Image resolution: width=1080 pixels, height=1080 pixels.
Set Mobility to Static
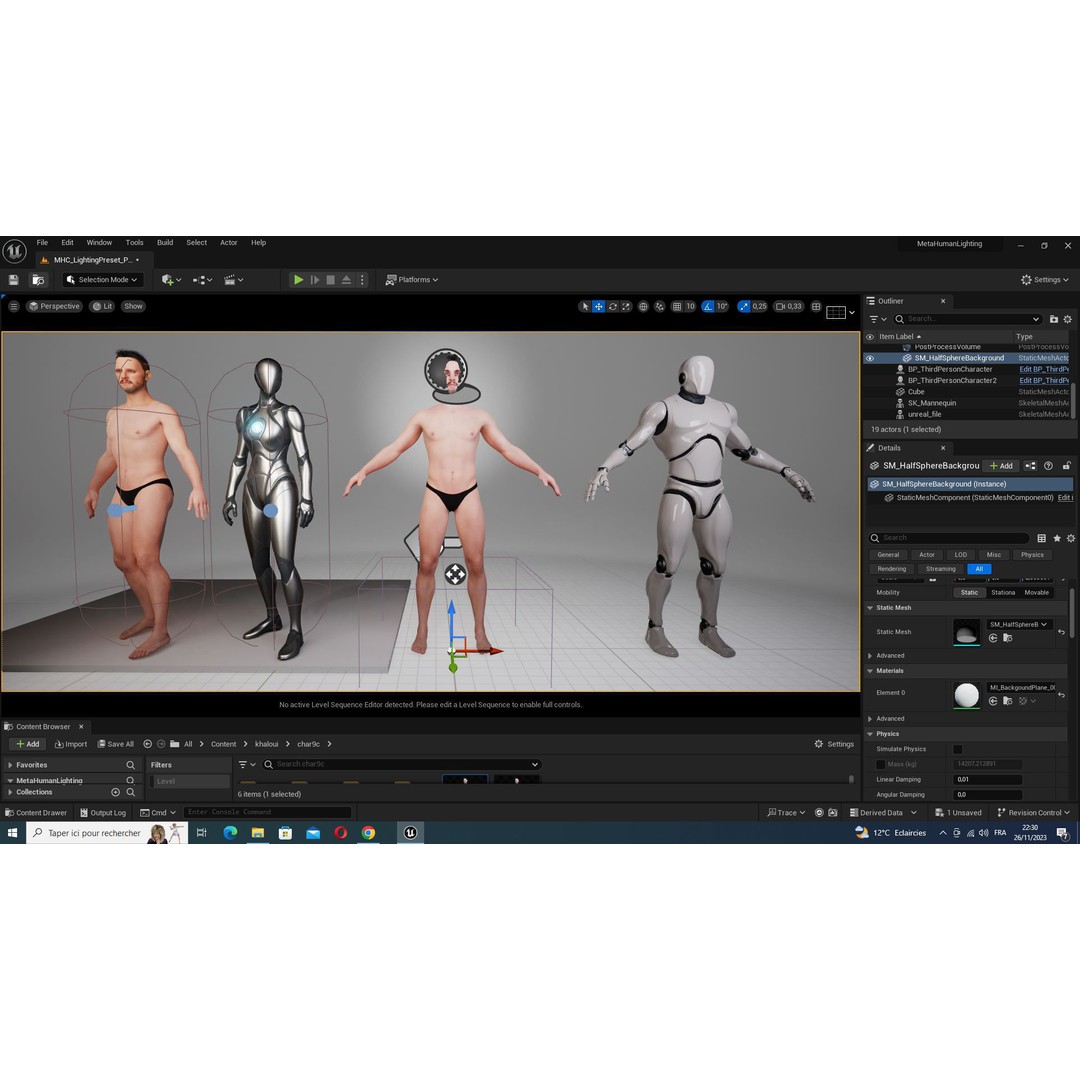coord(970,592)
